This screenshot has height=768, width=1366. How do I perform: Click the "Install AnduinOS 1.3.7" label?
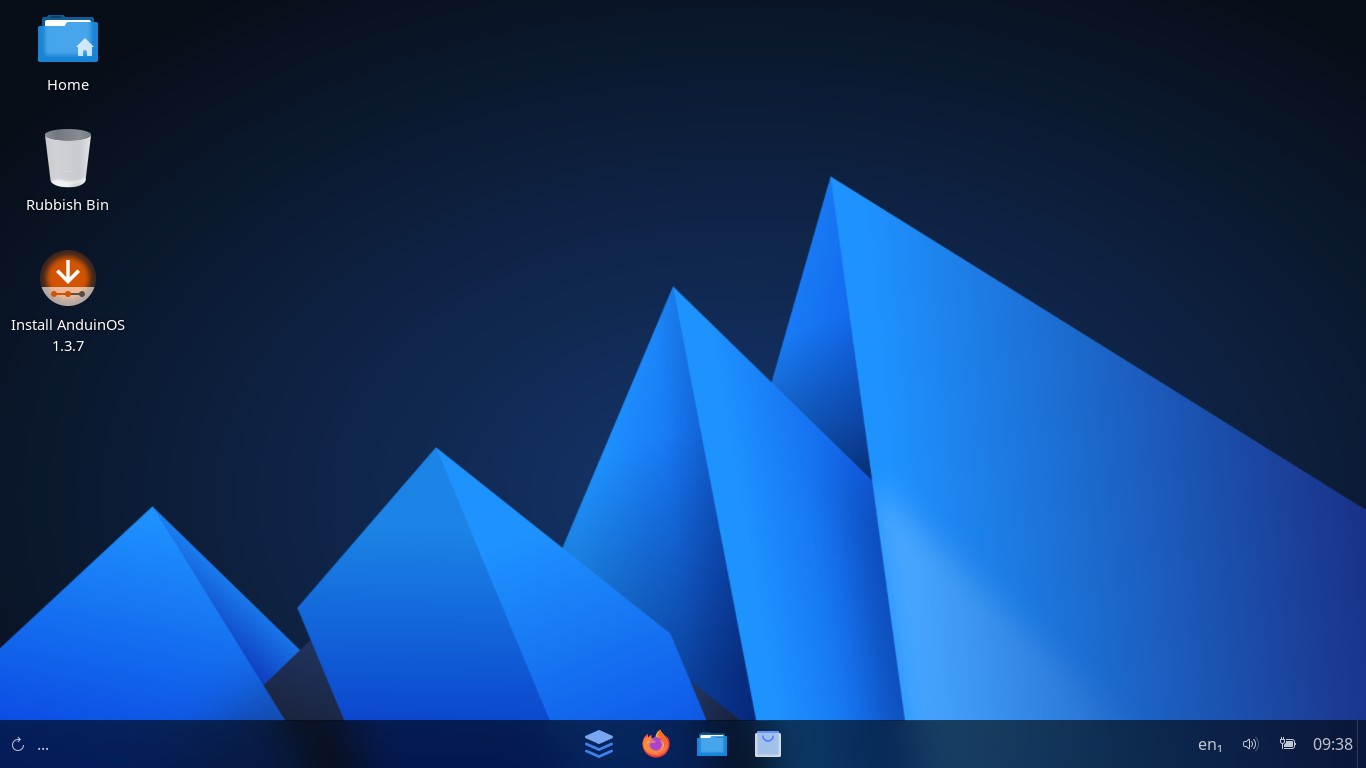[x=68, y=335]
